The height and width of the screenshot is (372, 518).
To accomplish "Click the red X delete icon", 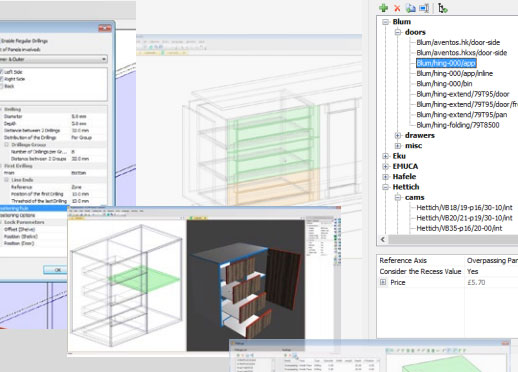I will coord(397,8).
